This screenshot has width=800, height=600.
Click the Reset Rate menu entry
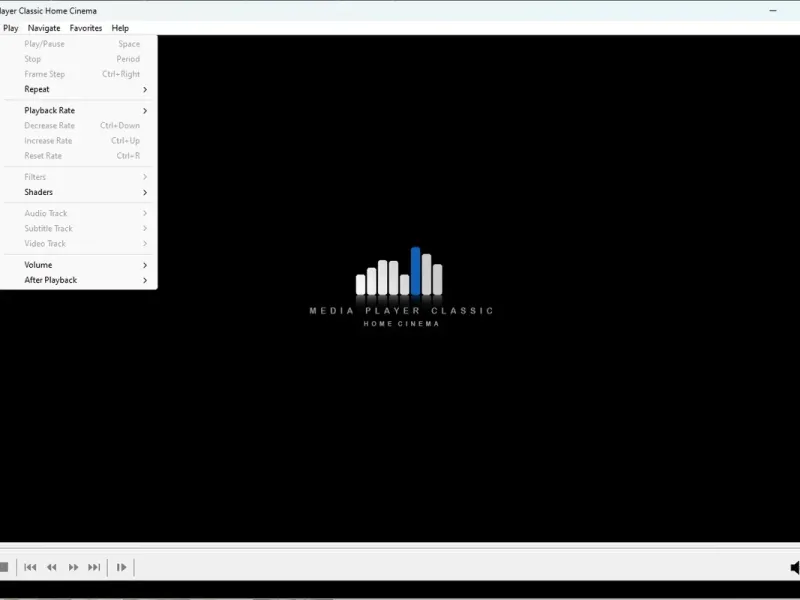(x=79, y=156)
